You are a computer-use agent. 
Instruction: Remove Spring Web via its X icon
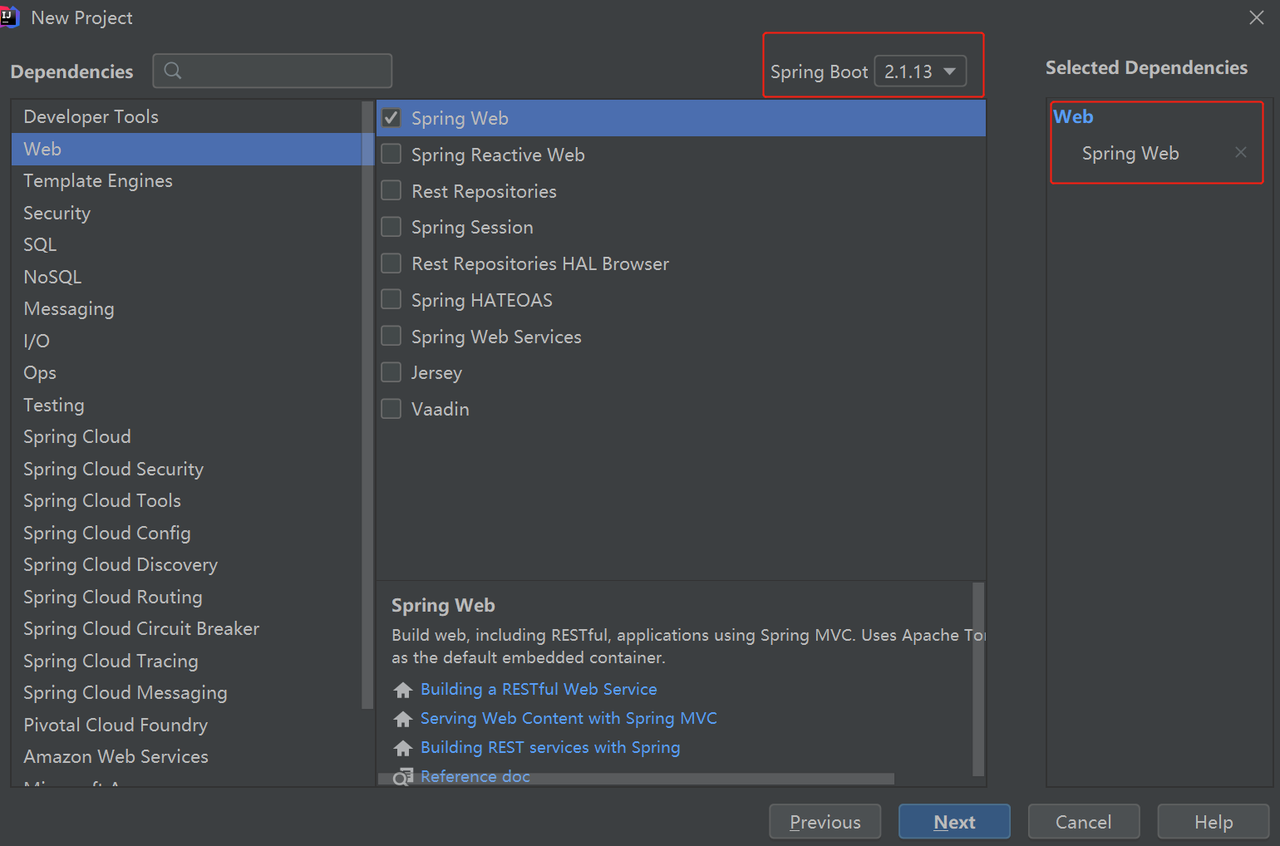(x=1241, y=152)
